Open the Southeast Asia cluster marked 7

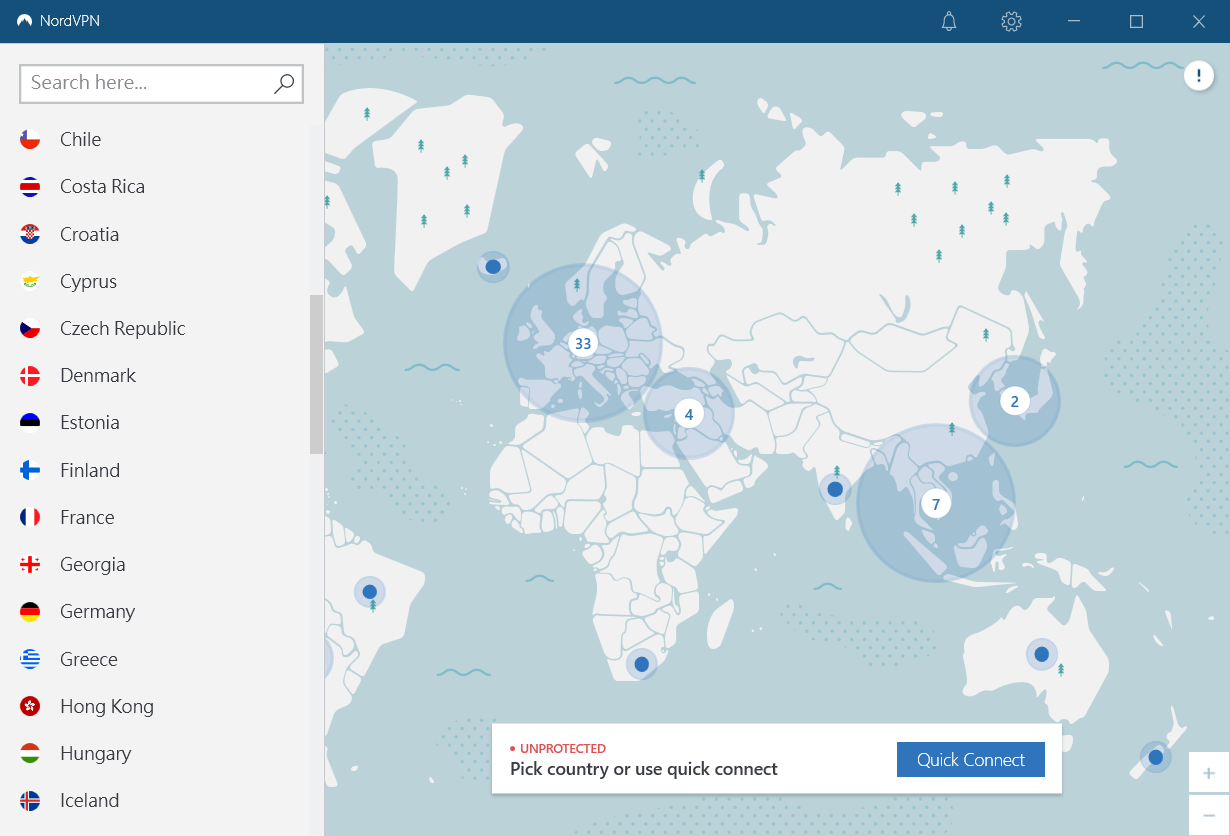936,504
